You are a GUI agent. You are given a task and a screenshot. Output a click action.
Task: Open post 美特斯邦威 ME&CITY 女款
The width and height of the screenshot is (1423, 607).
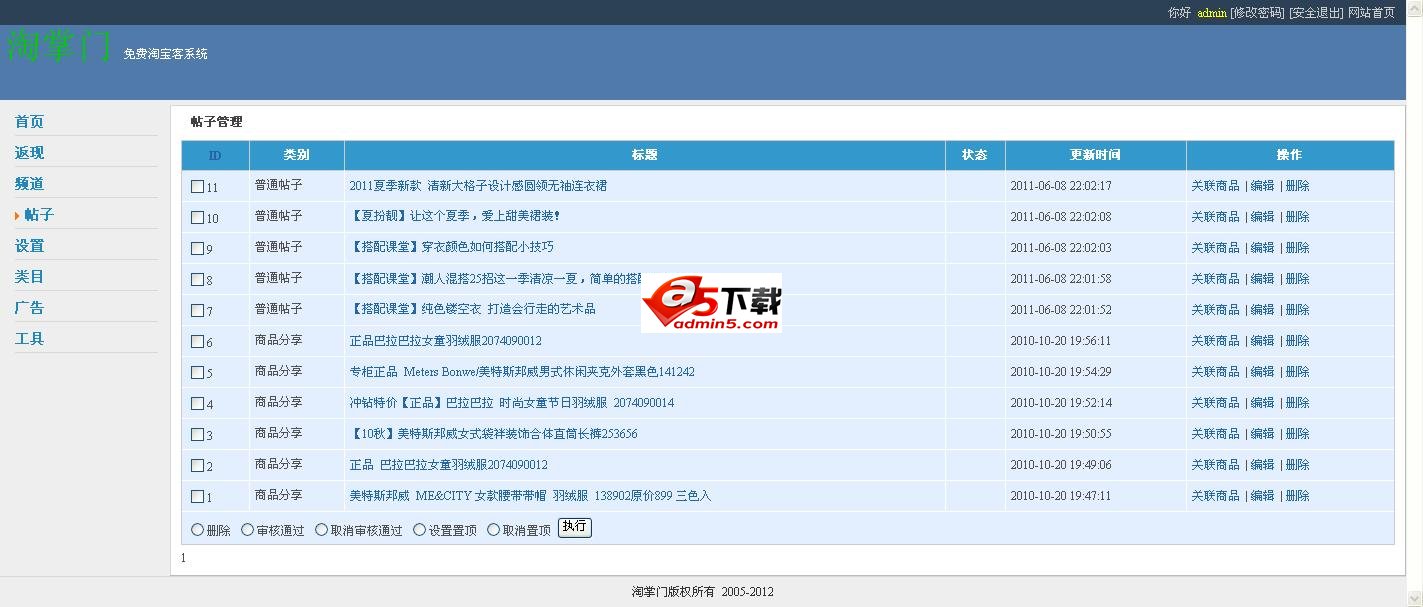click(x=530, y=496)
